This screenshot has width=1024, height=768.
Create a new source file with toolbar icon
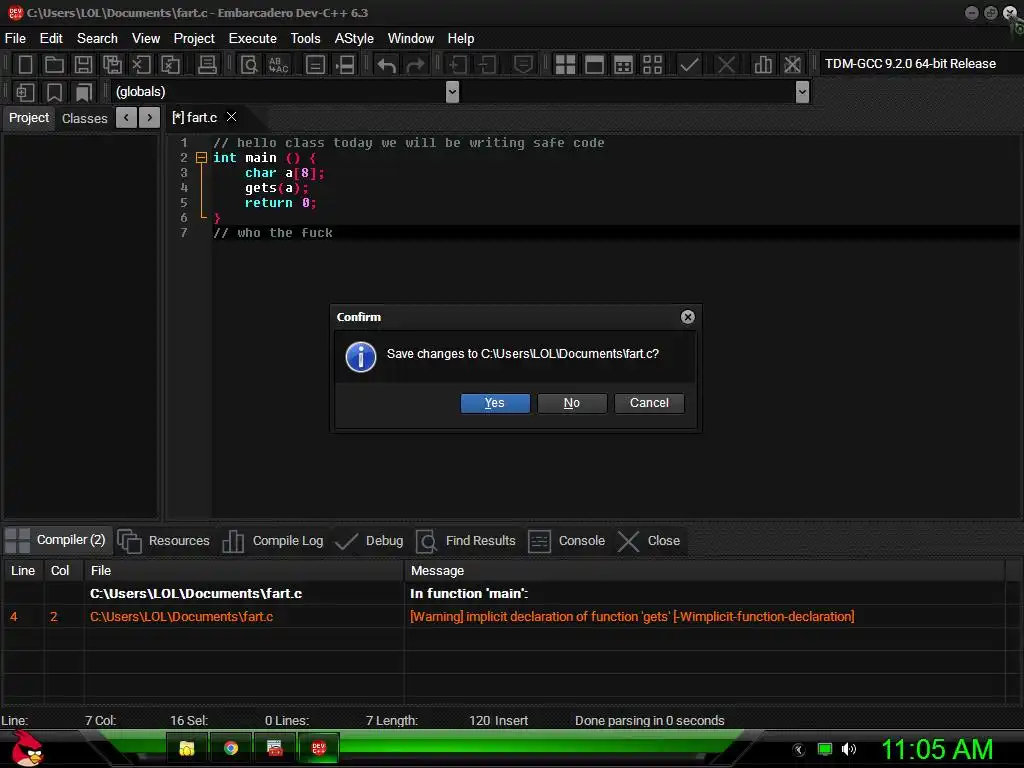point(25,65)
